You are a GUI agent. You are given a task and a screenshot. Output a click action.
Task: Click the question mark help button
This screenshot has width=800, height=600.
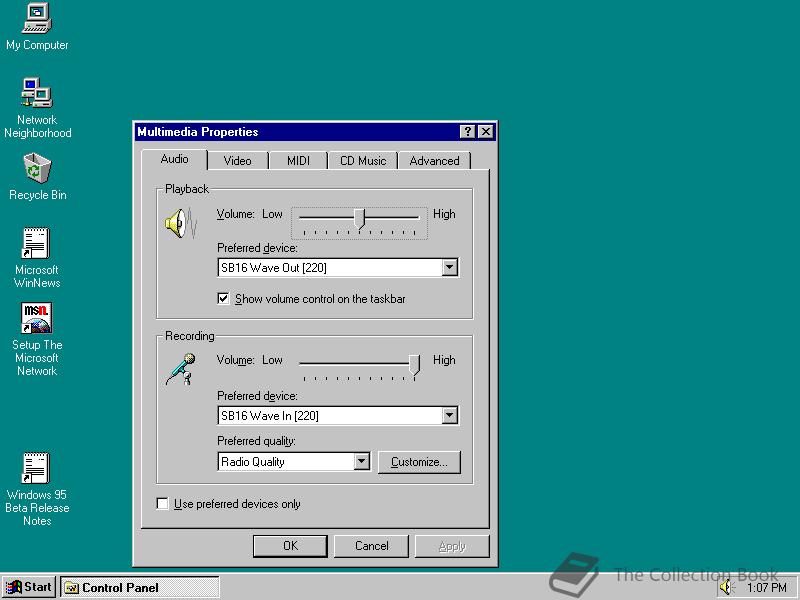[467, 132]
